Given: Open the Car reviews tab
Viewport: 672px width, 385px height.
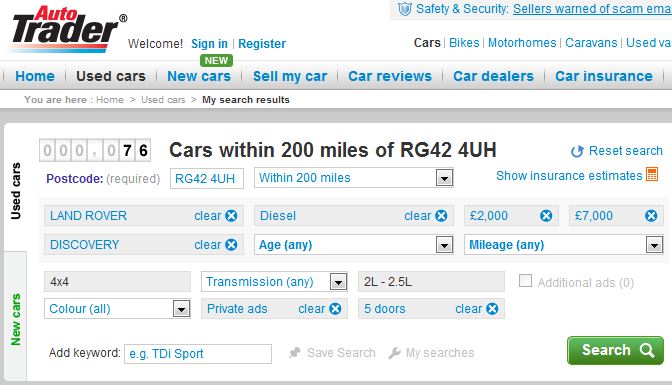Looking at the screenshot, I should click(x=390, y=76).
